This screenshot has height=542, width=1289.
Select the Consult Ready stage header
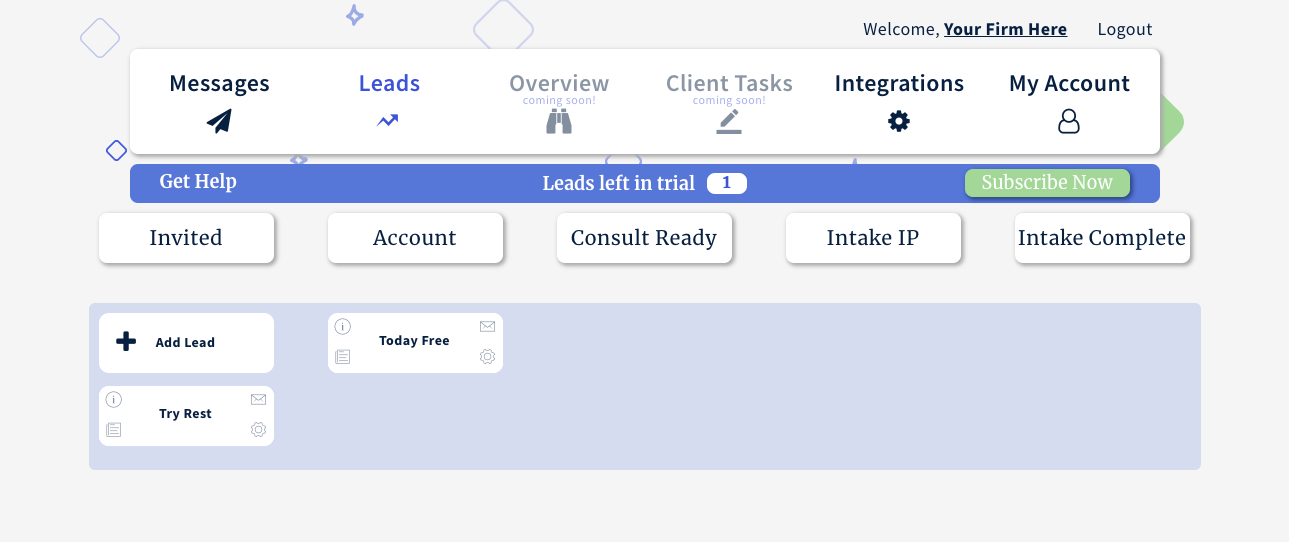coord(644,238)
